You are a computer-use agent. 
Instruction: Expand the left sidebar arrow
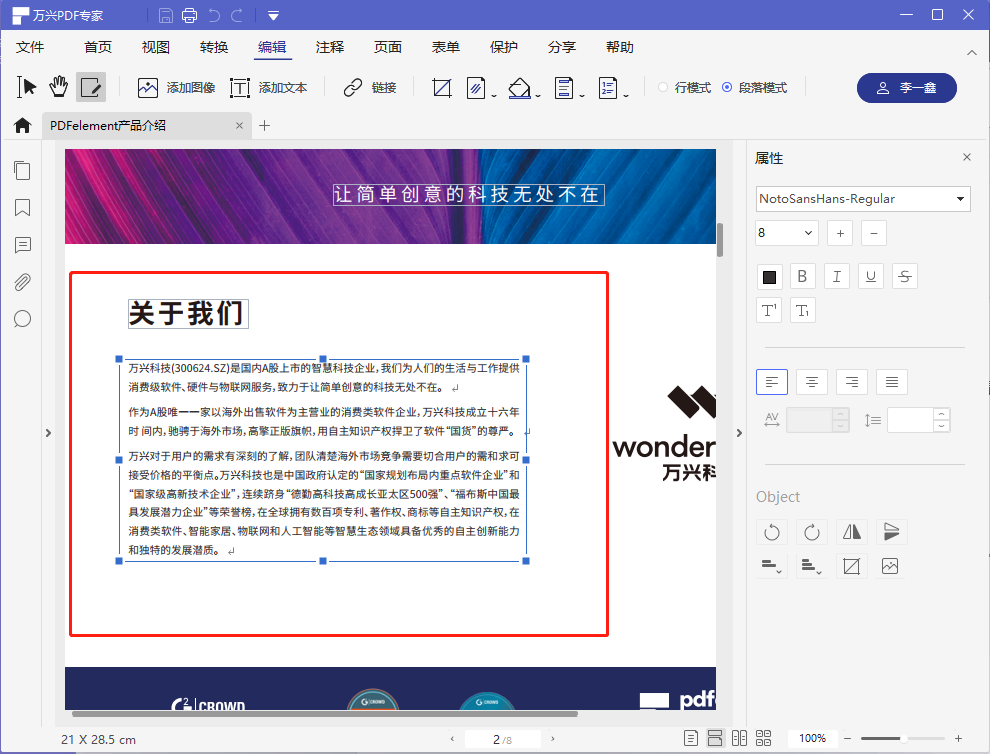coord(48,433)
